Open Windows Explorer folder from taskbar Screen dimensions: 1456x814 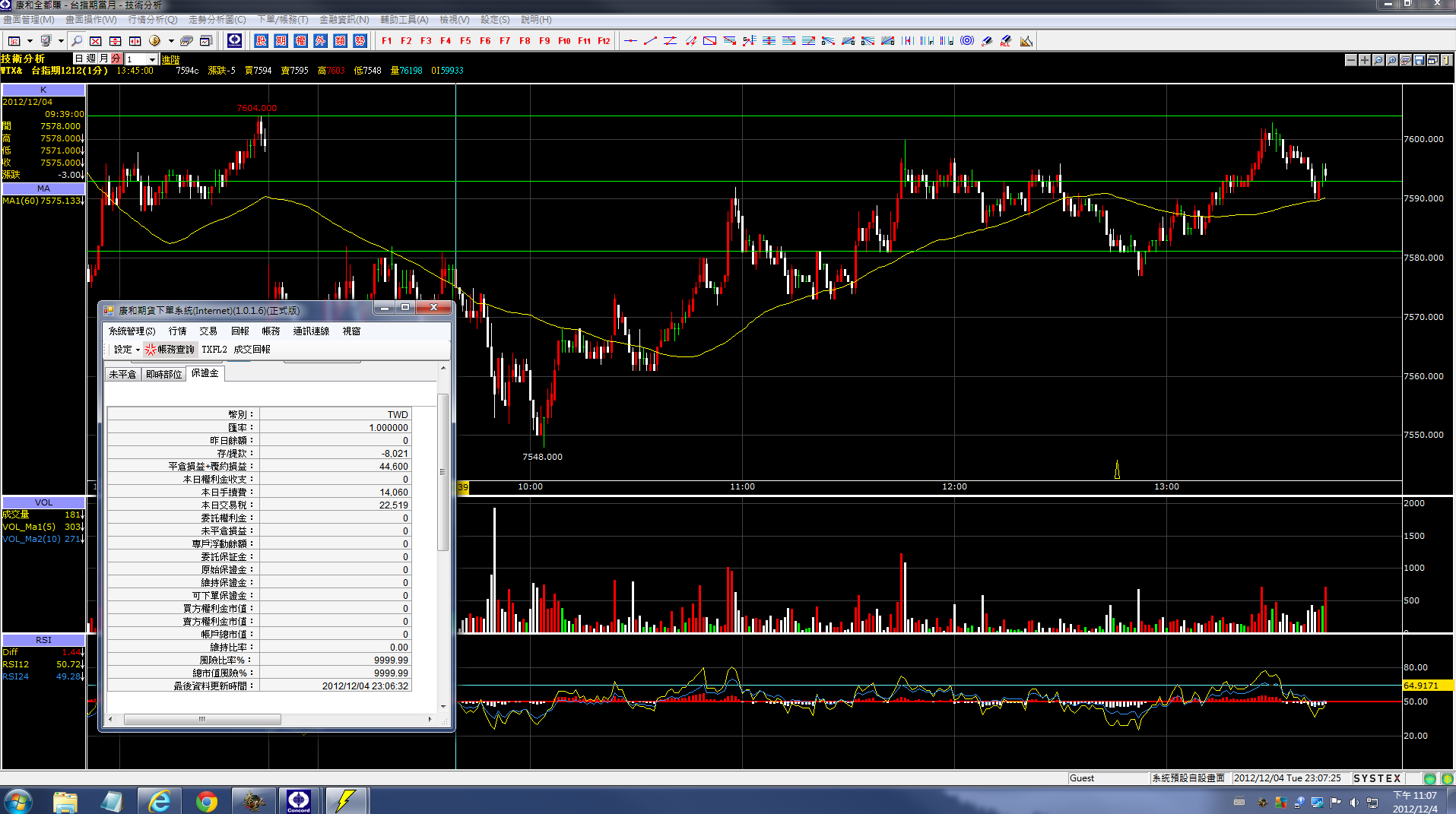click(x=65, y=801)
